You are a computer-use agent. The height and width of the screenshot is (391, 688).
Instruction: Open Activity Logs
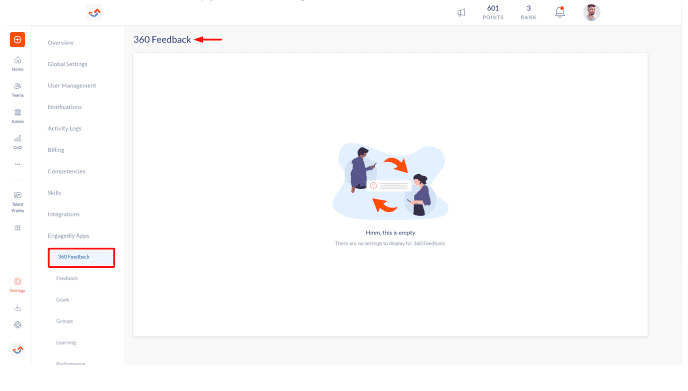[64, 129]
